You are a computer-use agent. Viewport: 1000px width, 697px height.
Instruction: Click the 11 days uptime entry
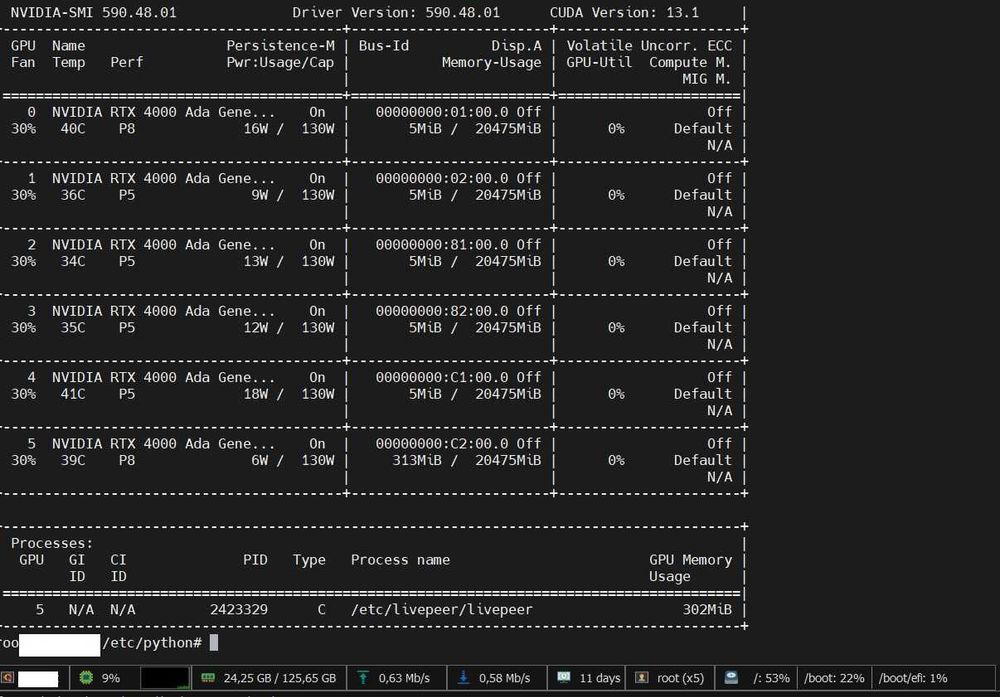click(x=599, y=678)
